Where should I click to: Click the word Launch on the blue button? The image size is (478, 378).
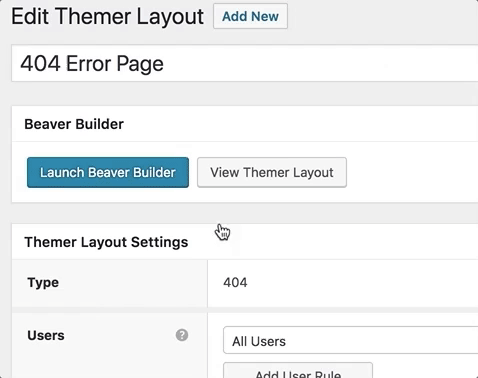(x=62, y=172)
